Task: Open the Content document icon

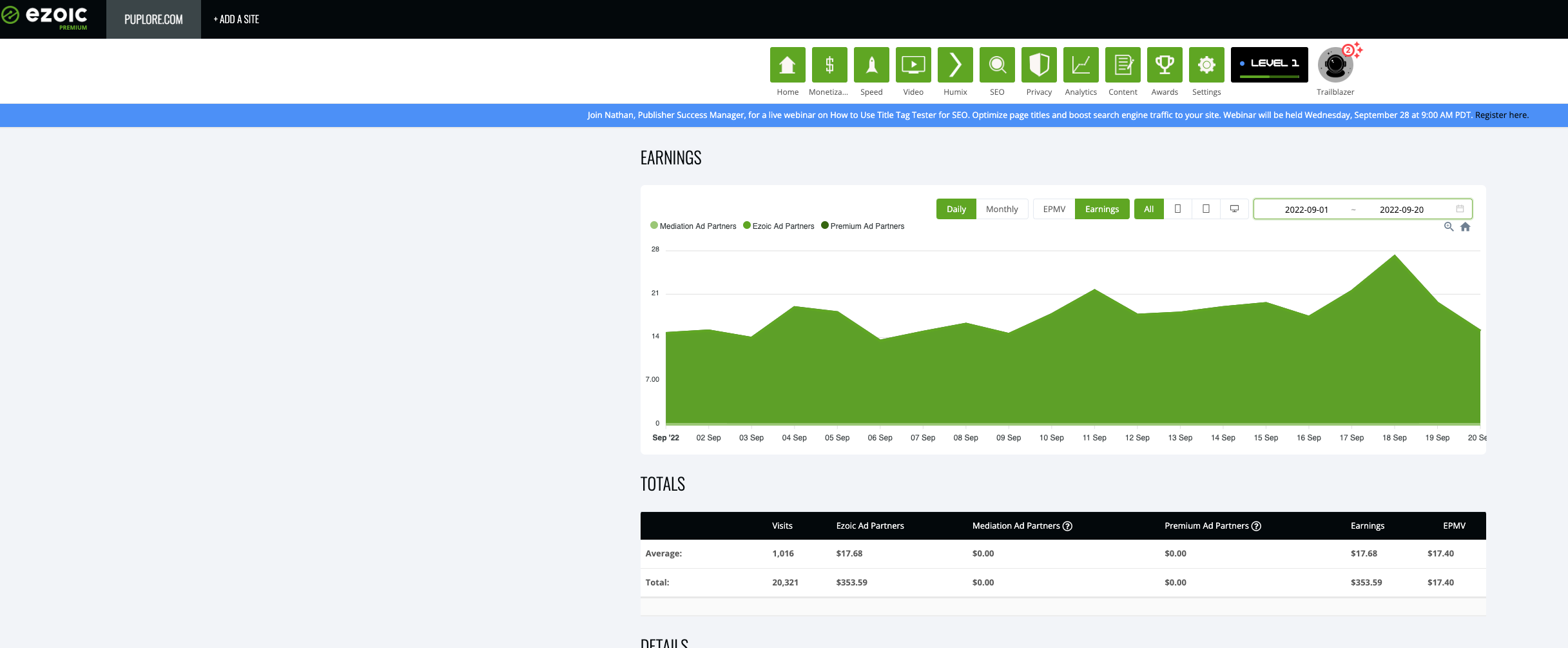Action: 1123,64
